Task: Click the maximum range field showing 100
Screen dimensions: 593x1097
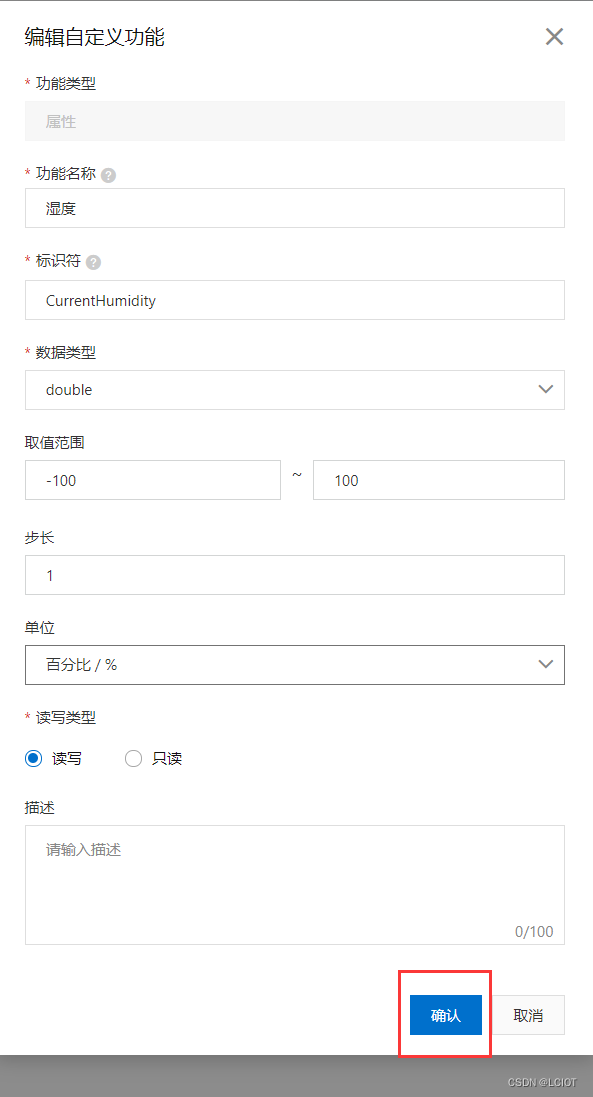Action: click(438, 480)
